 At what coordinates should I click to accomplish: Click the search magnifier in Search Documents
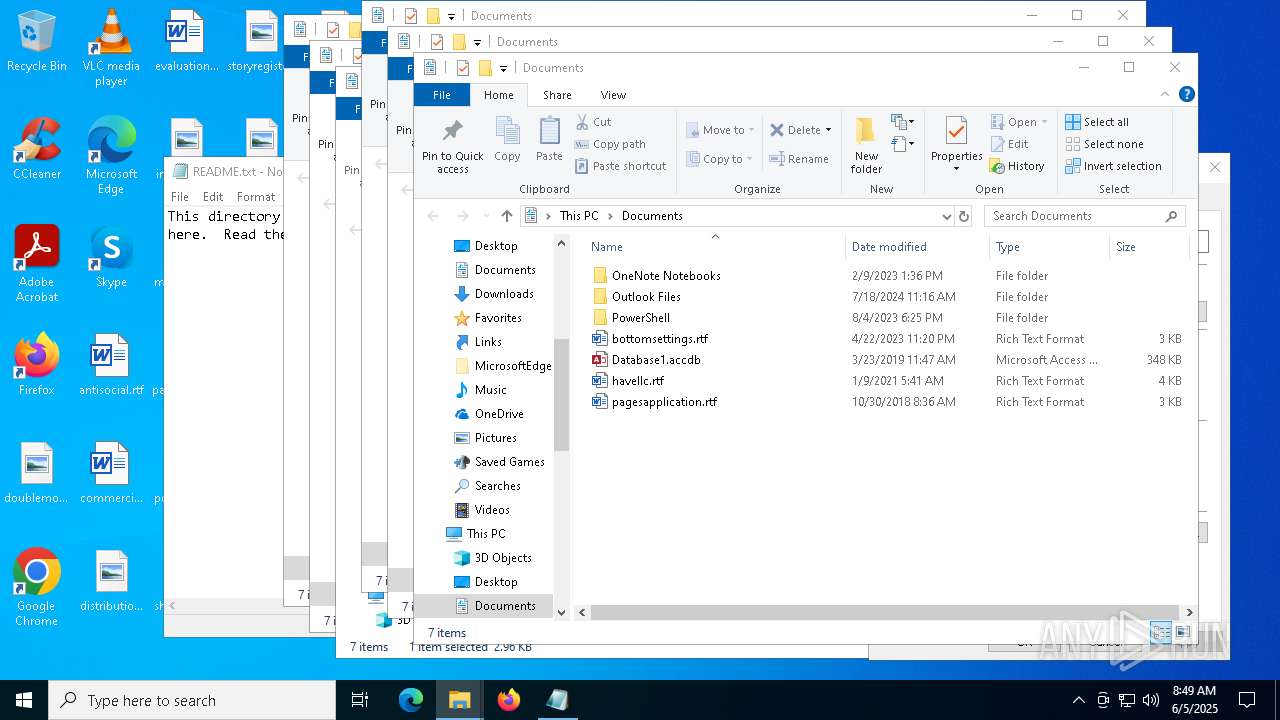click(1172, 216)
